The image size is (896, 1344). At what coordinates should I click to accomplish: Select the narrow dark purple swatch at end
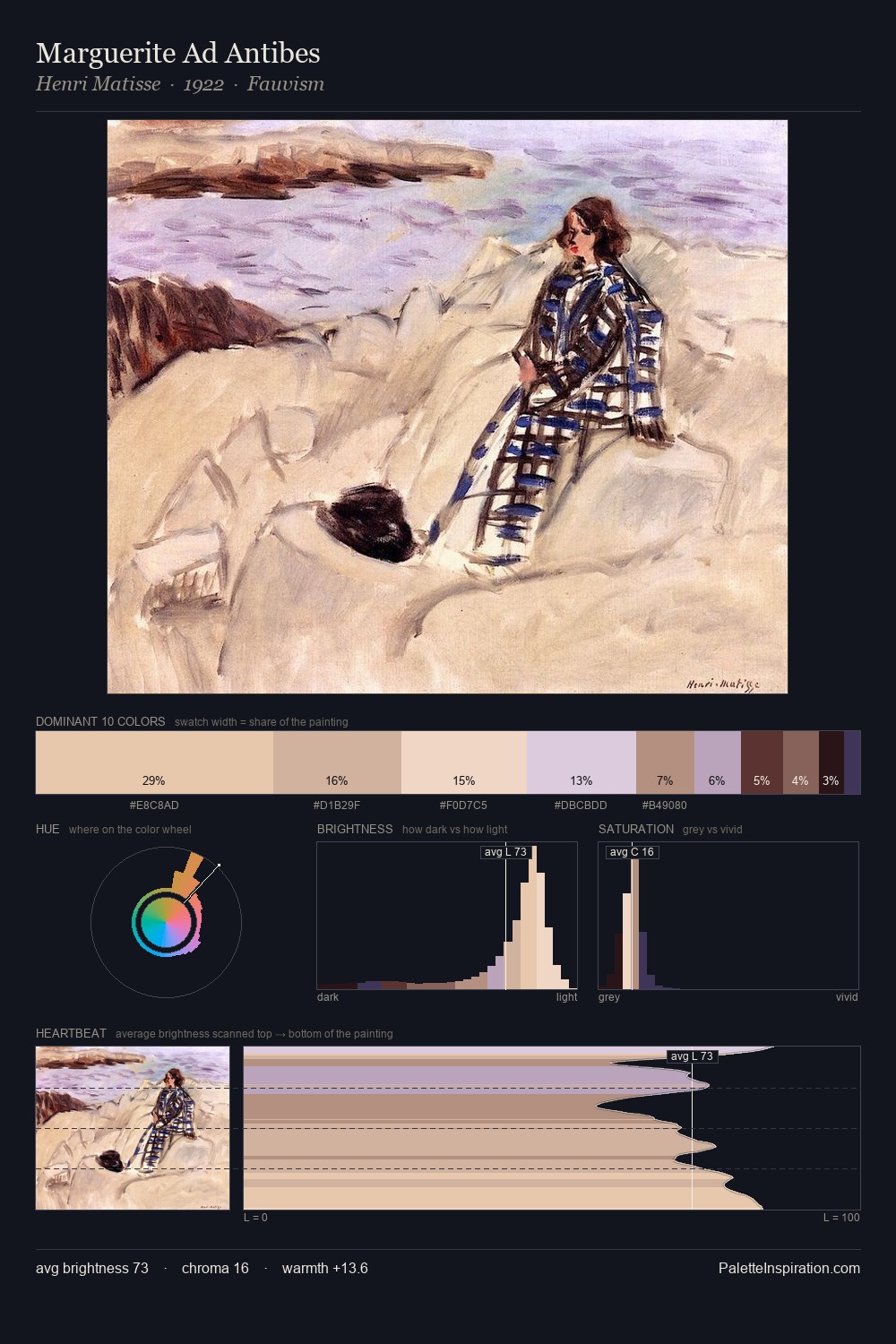click(852, 762)
